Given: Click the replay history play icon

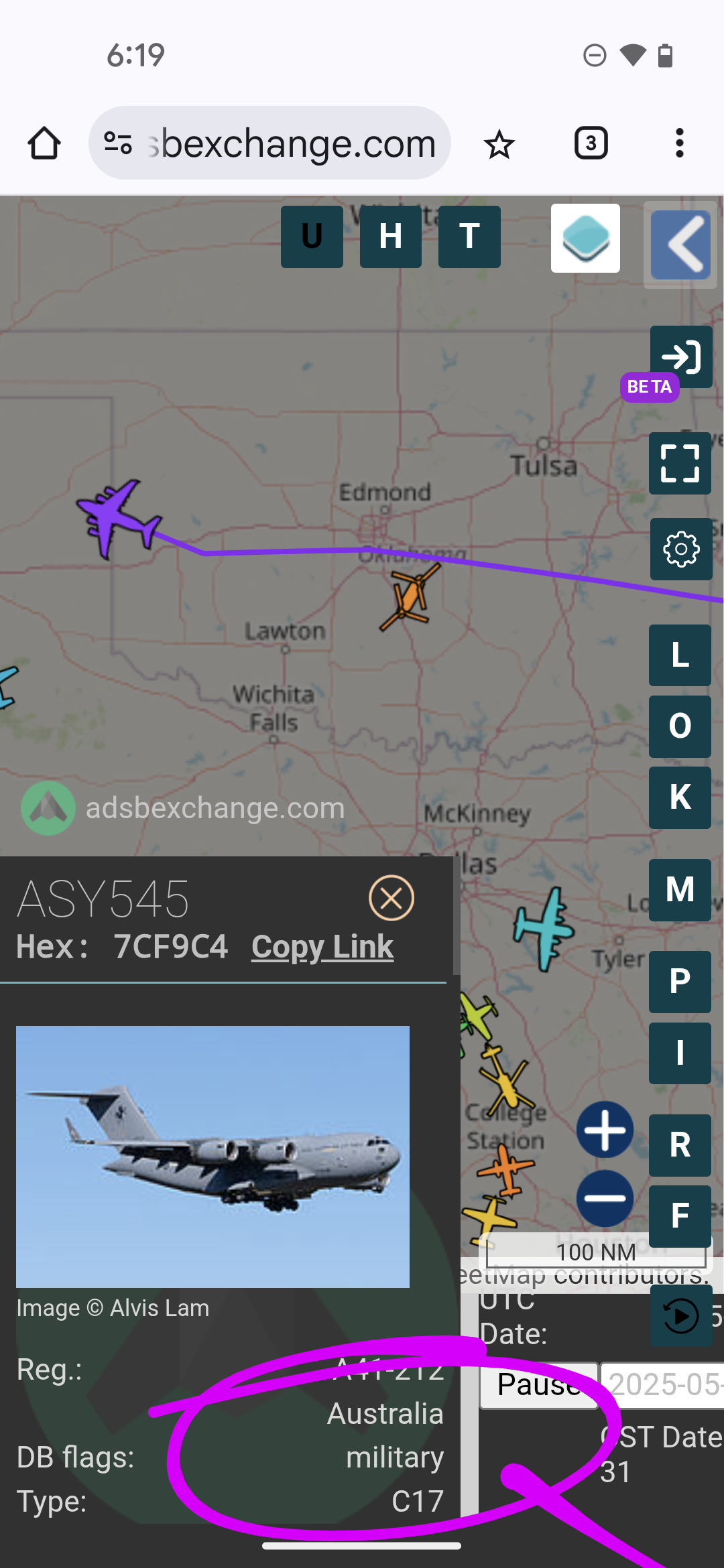Looking at the screenshot, I should [x=680, y=1316].
